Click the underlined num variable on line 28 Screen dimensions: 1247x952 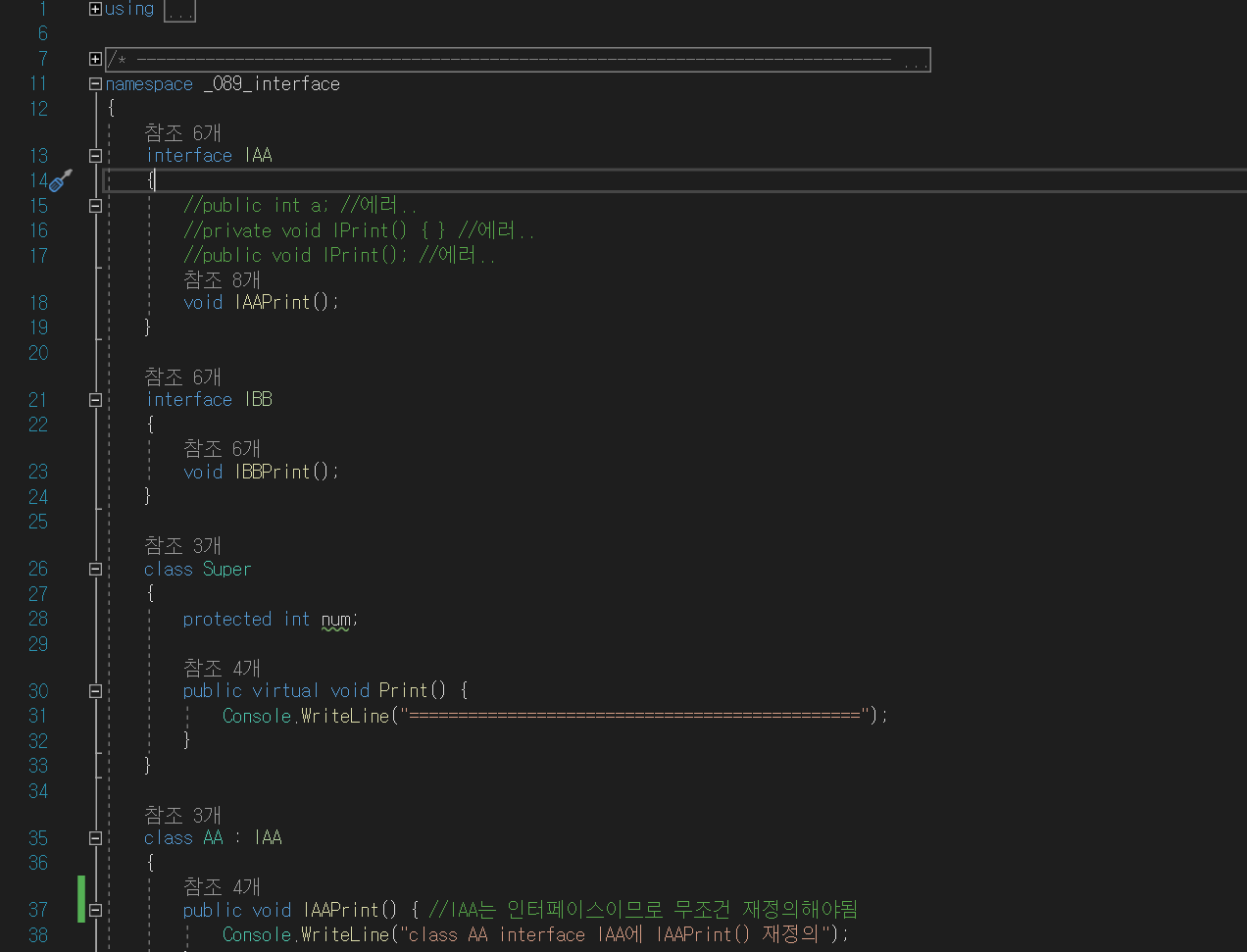coord(335,620)
